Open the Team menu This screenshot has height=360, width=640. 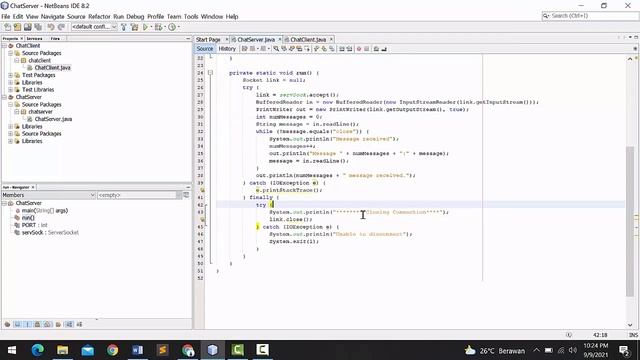pyautogui.click(x=174, y=17)
